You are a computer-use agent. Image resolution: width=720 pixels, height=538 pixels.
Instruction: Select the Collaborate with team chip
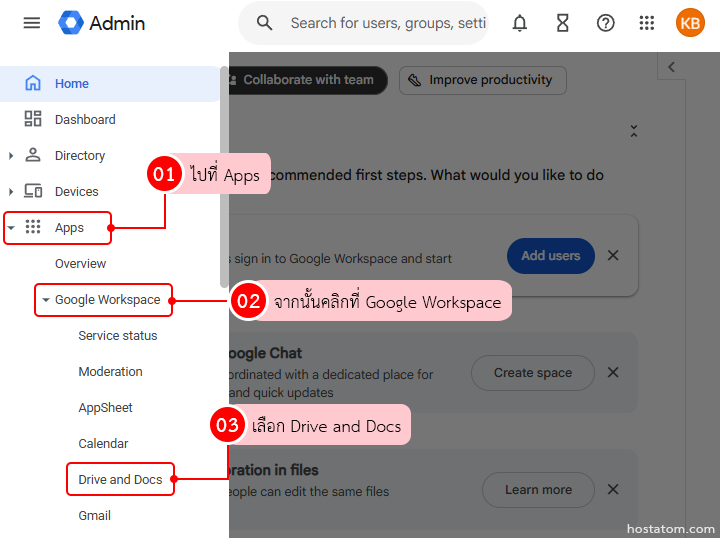308,80
